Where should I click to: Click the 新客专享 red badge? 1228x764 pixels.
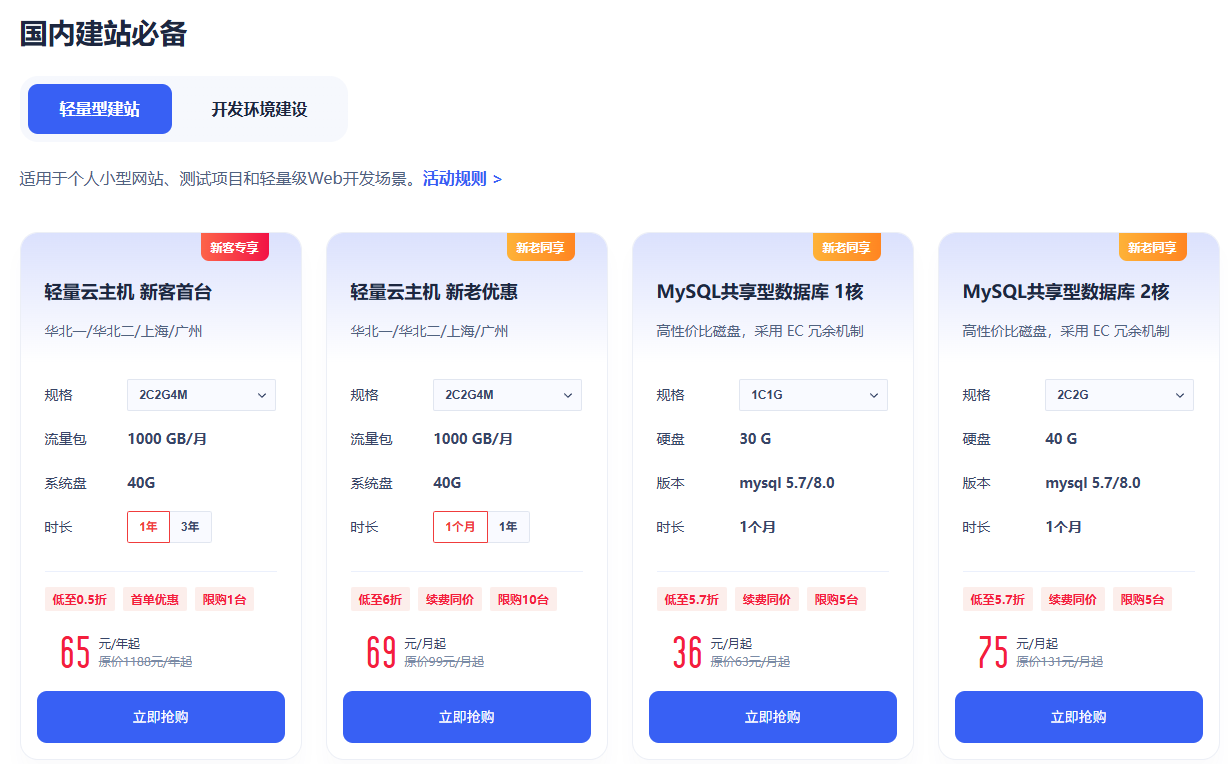(235, 247)
